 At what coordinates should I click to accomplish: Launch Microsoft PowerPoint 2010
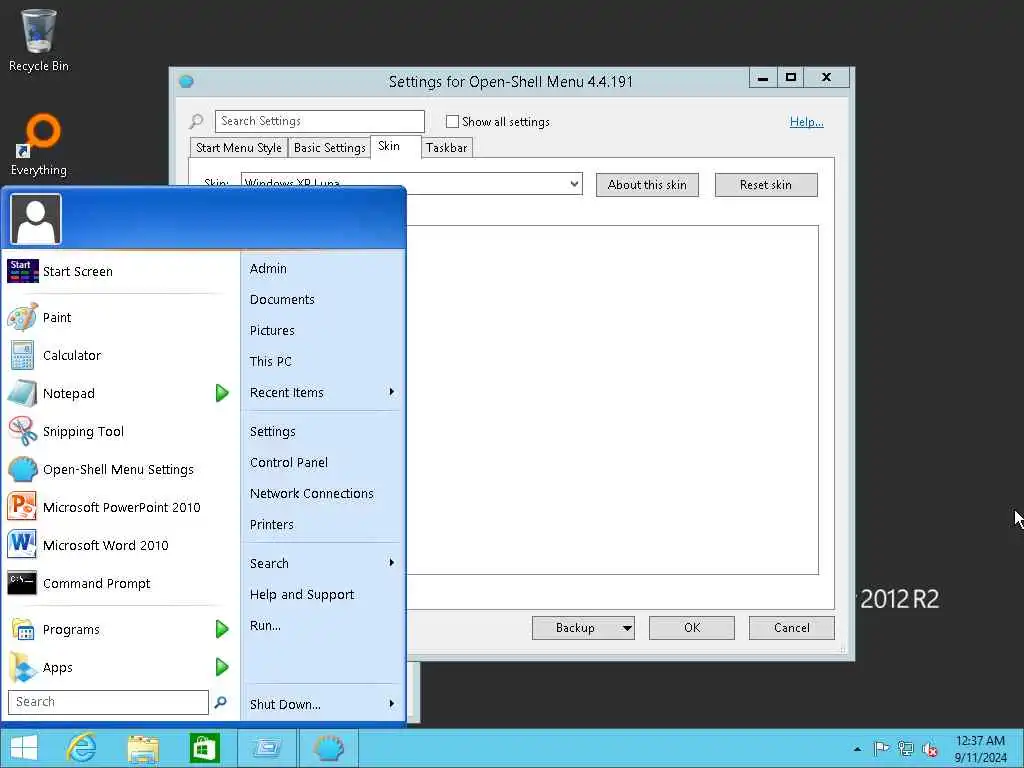pos(121,507)
